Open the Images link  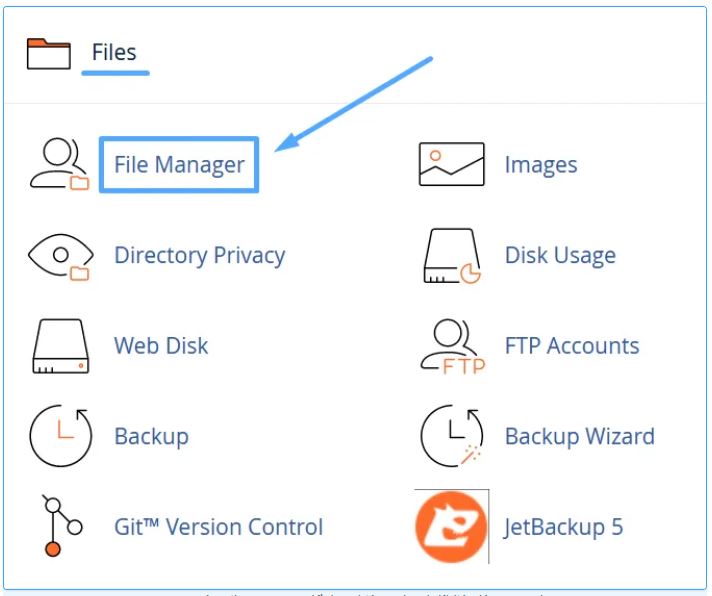(541, 165)
